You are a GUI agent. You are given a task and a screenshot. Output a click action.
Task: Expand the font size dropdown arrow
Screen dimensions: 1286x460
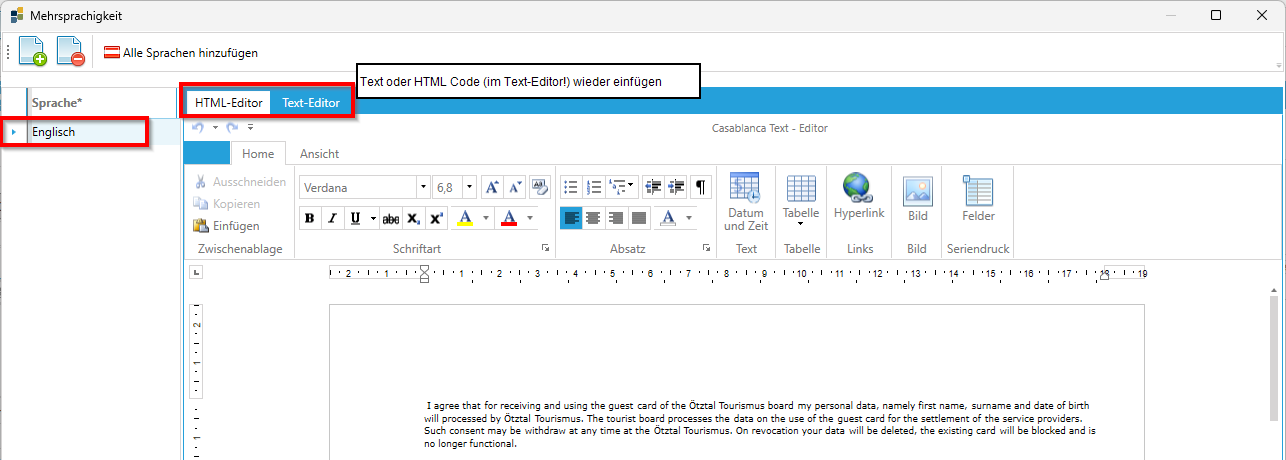pos(469,187)
